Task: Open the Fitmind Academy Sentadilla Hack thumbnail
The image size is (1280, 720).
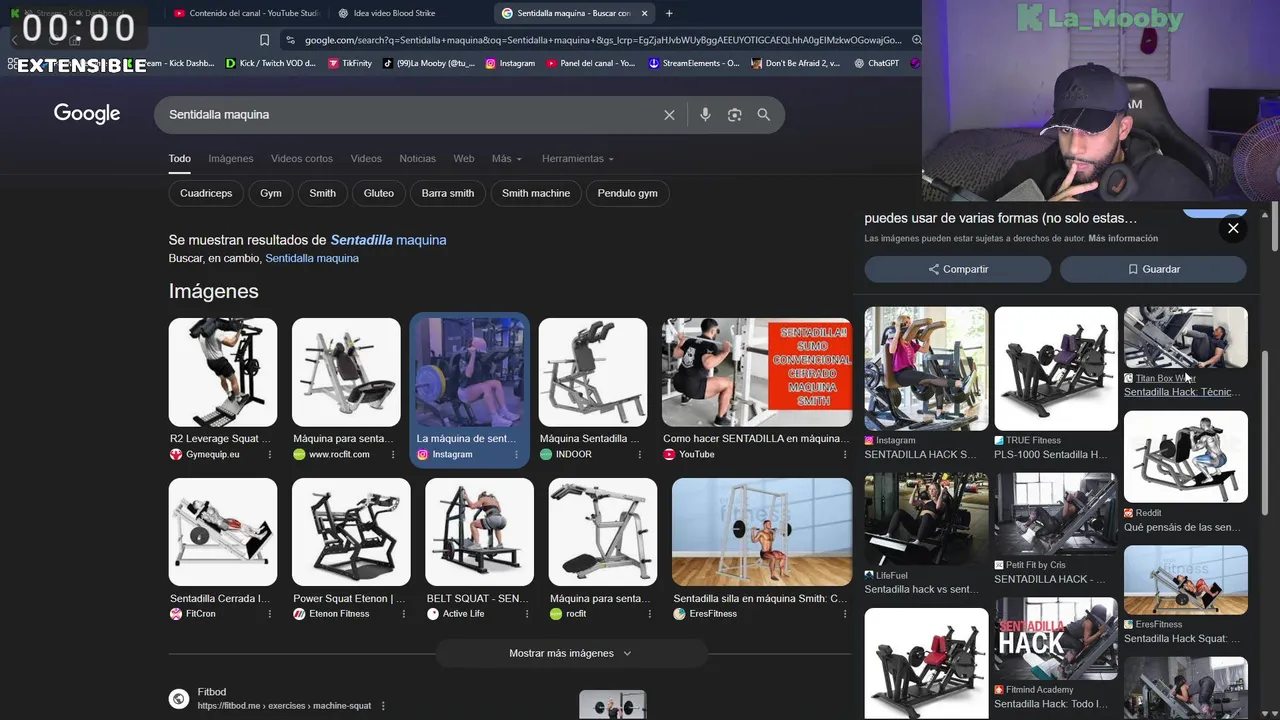Action: pyautogui.click(x=1056, y=639)
